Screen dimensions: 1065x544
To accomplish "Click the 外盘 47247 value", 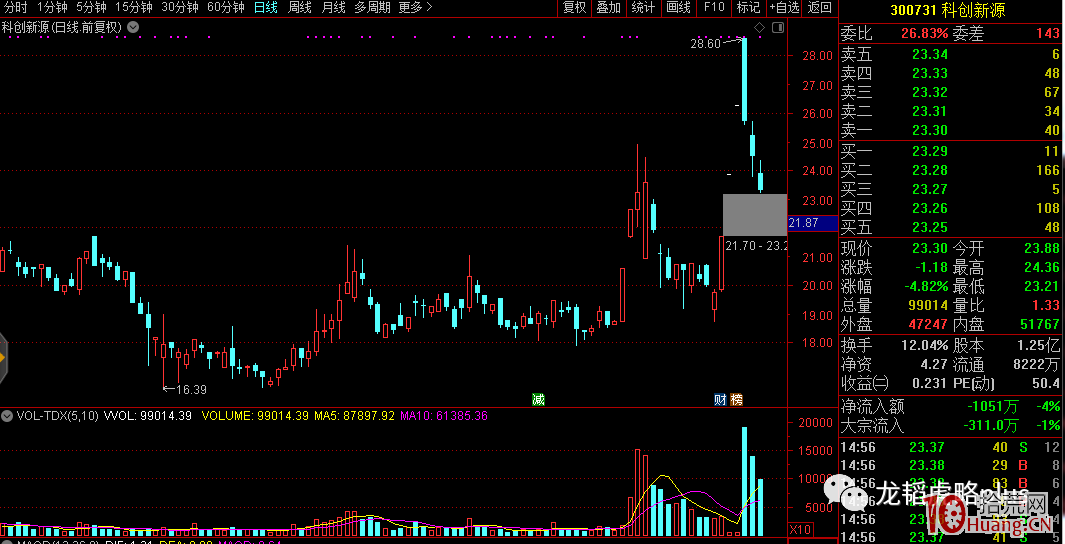I will 926,324.
